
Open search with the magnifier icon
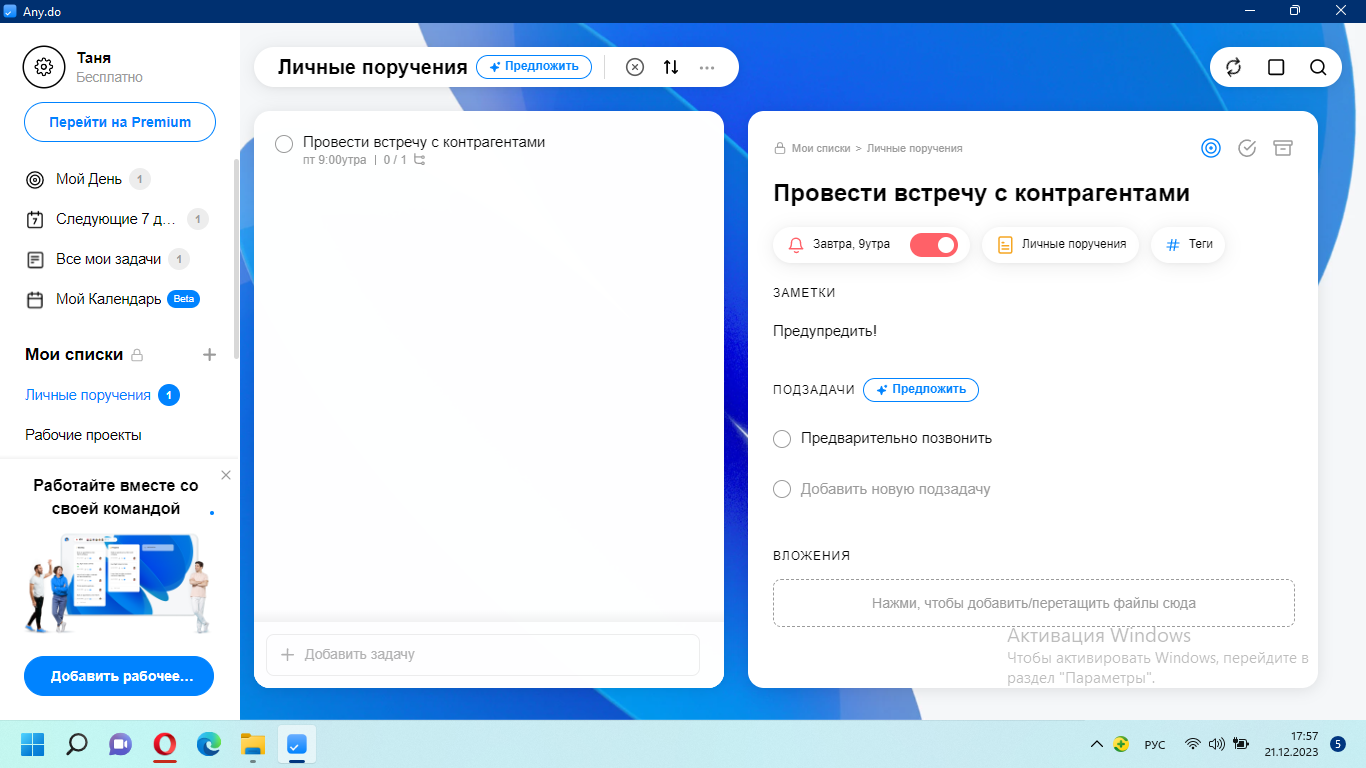pos(1318,67)
